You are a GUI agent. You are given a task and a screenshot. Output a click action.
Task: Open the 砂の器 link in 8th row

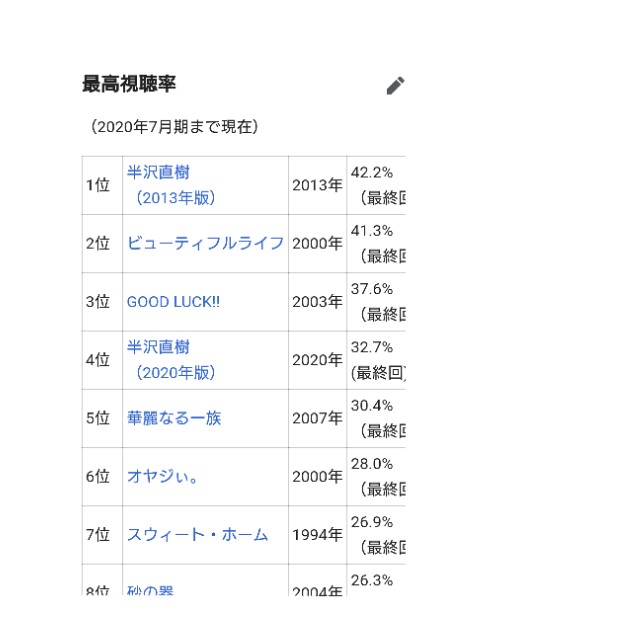point(150,590)
